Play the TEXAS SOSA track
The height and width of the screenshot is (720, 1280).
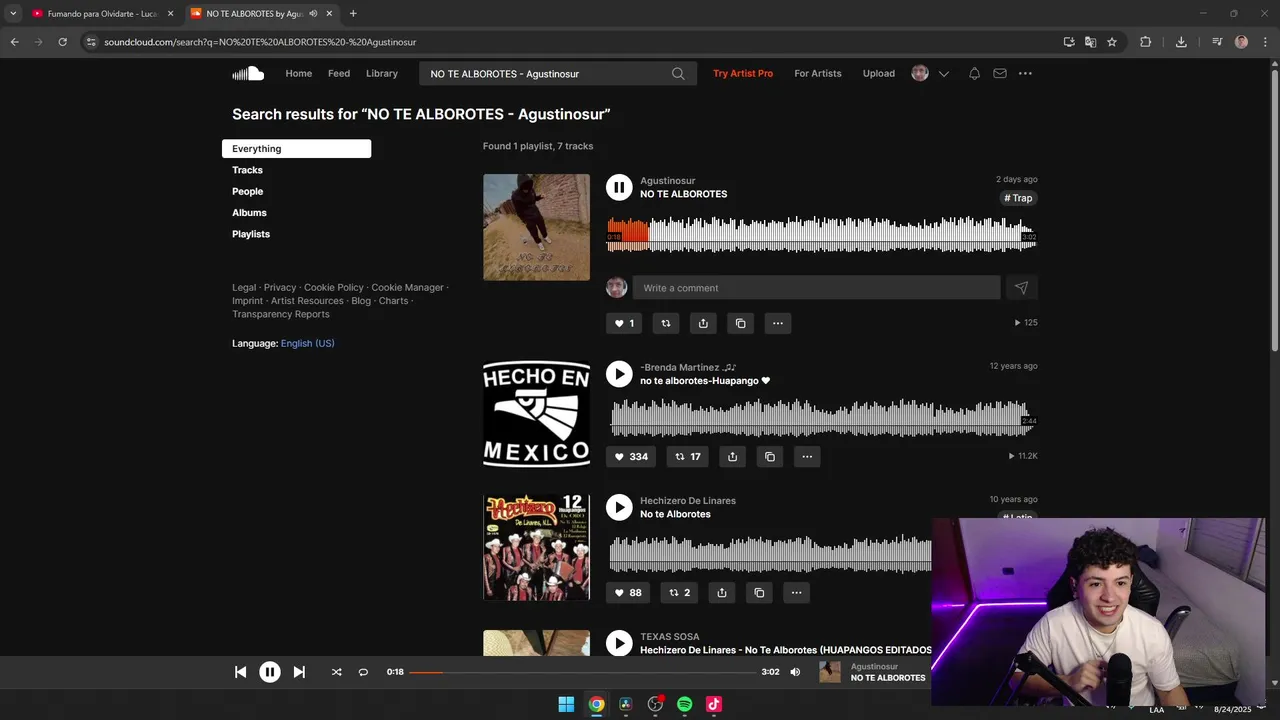coord(619,643)
